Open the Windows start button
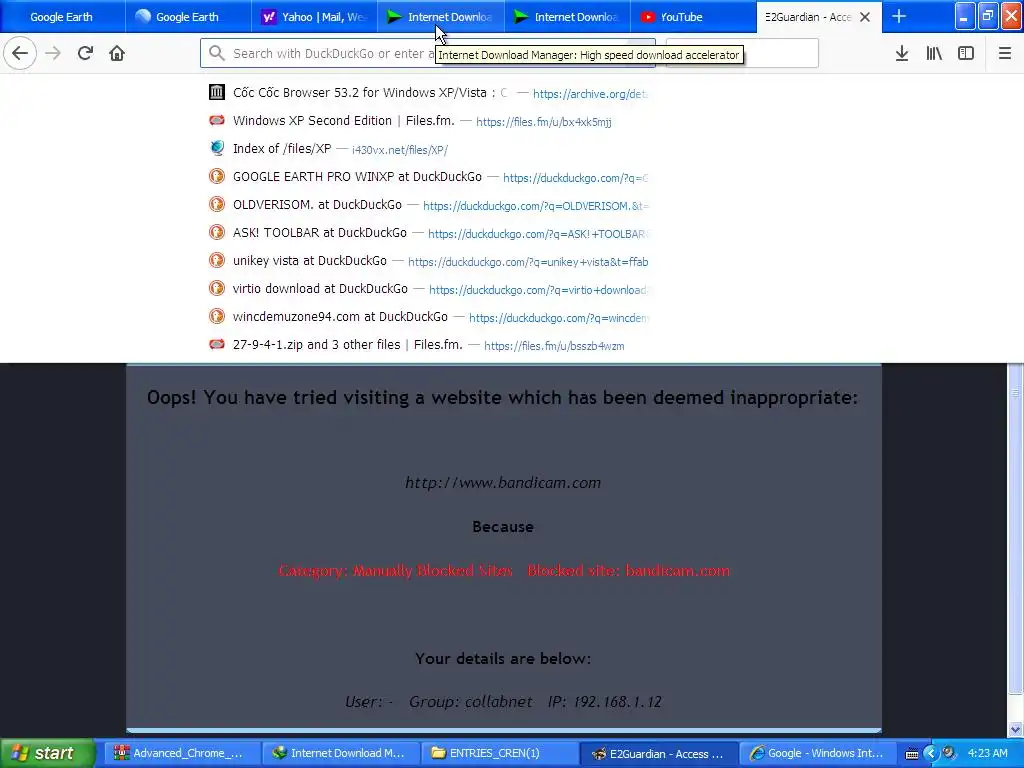Viewport: 1024px width, 768px height. coord(47,754)
